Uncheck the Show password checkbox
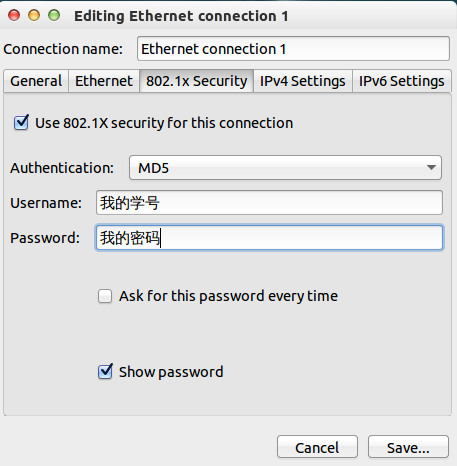Image resolution: width=457 pixels, height=466 pixels. click(x=105, y=371)
